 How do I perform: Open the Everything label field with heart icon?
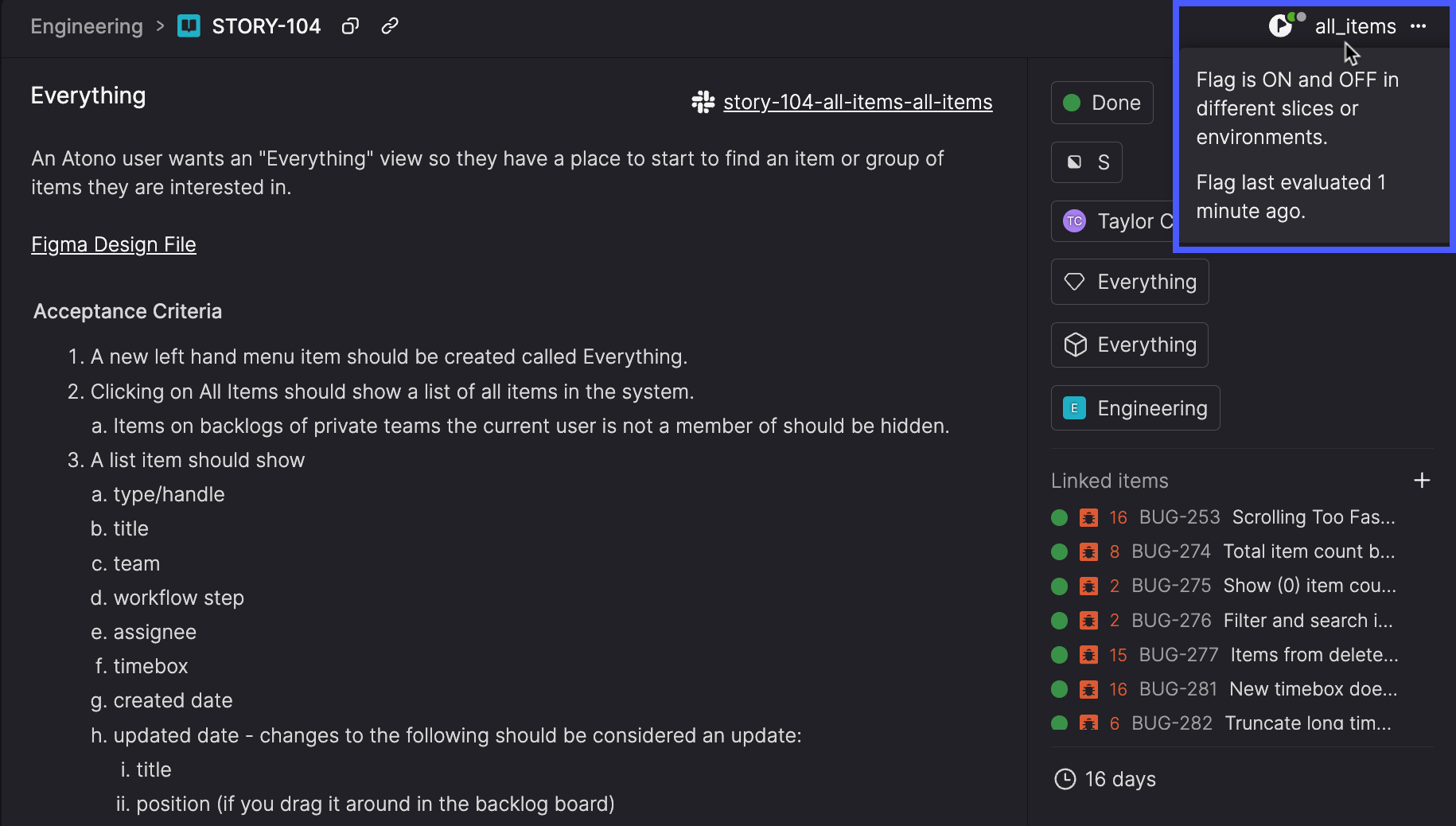tap(1130, 282)
